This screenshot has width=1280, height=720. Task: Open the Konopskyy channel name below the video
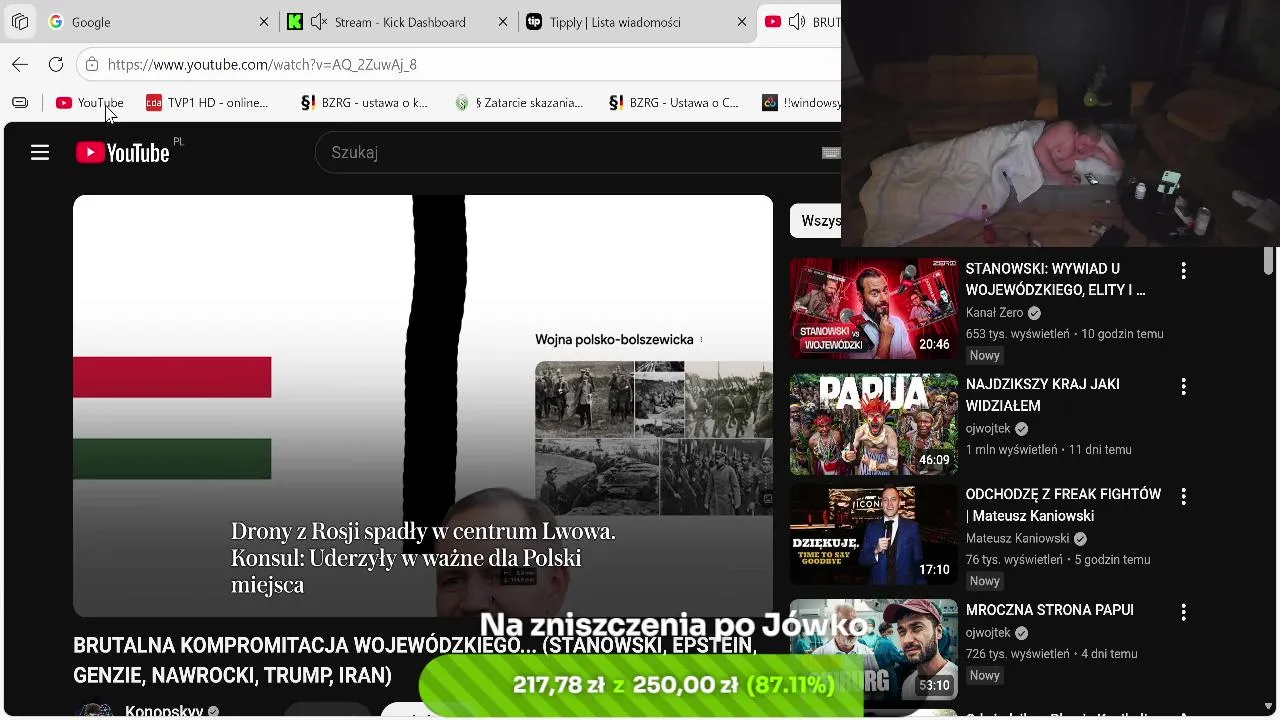(x=164, y=712)
